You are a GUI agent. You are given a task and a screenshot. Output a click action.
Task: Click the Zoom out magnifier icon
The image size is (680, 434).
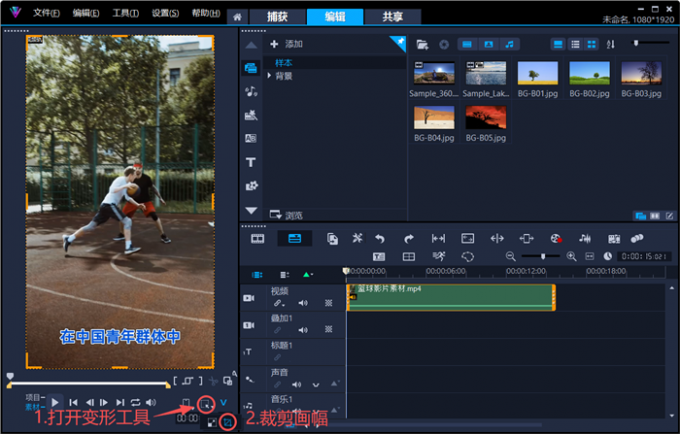[510, 257]
